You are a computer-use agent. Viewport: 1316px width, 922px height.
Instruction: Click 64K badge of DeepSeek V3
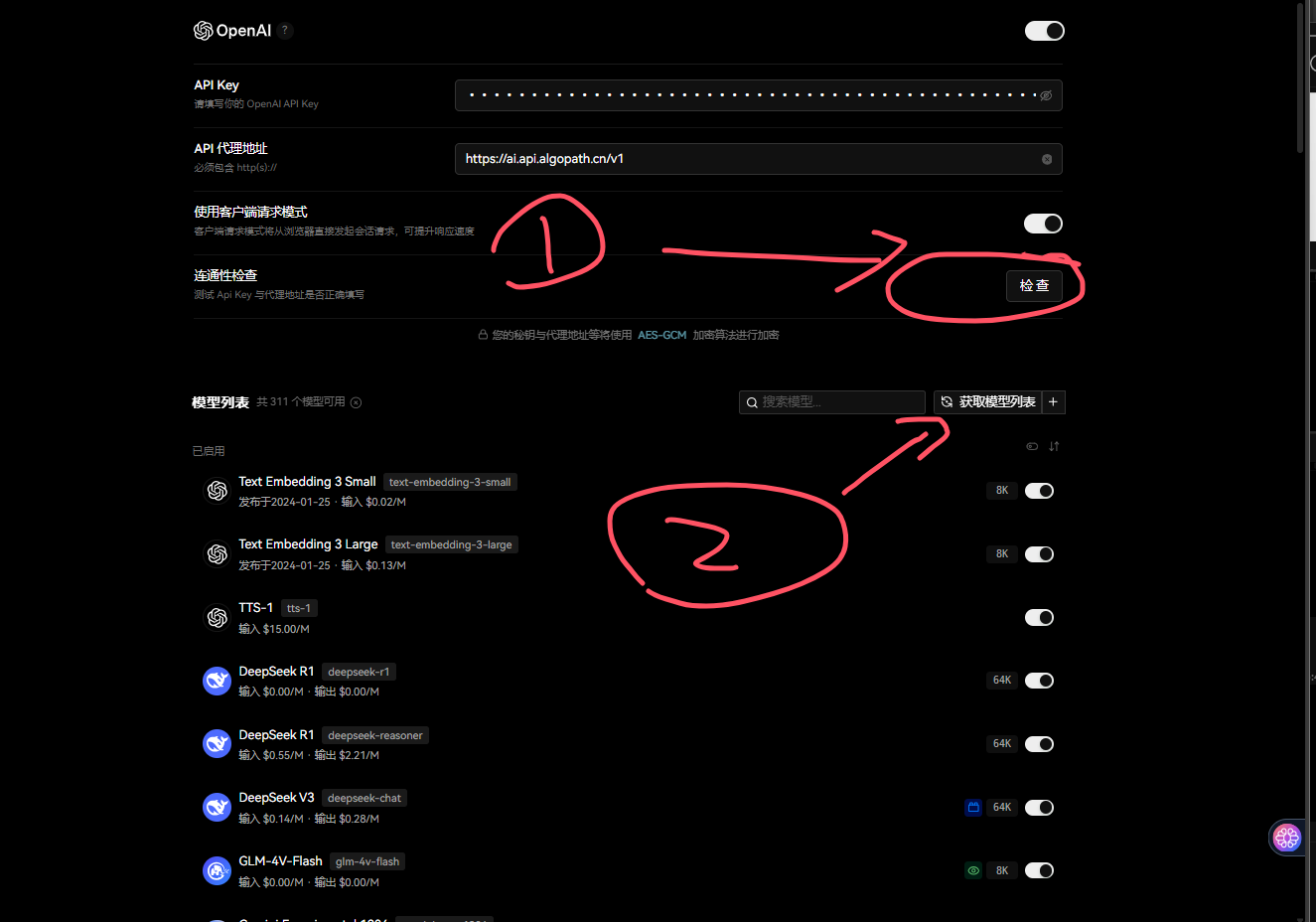pos(1002,808)
